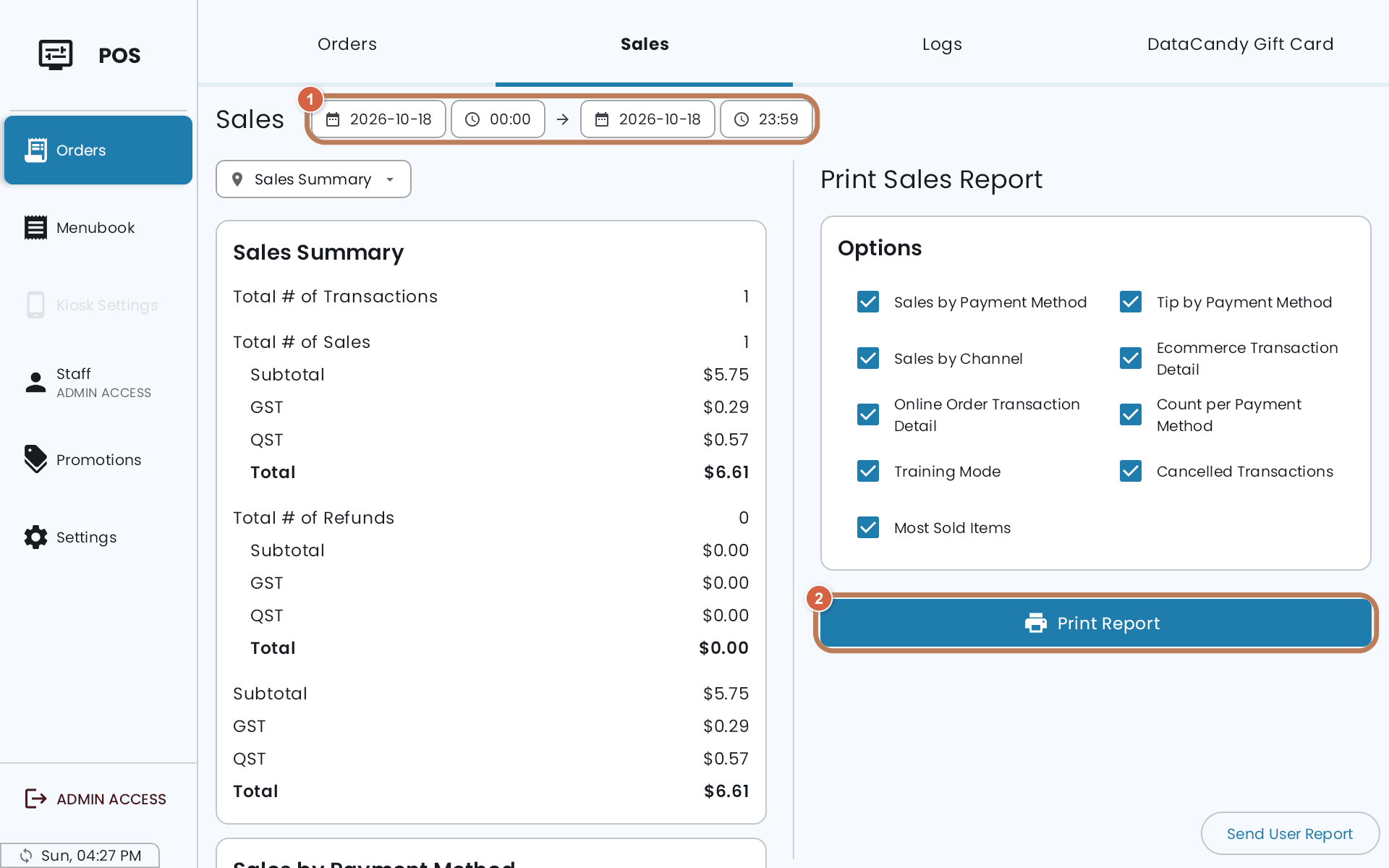Click the end time 23:59 field
The height and width of the screenshot is (868, 1389).
coord(766,119)
